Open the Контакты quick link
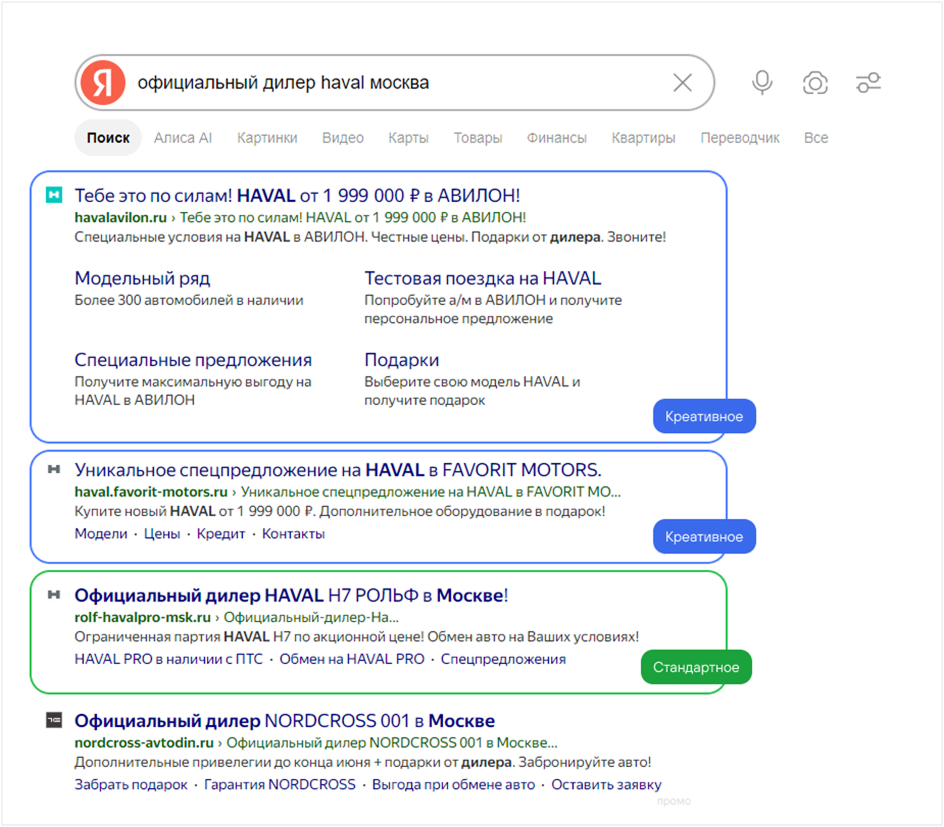The height and width of the screenshot is (827, 944). (x=293, y=533)
